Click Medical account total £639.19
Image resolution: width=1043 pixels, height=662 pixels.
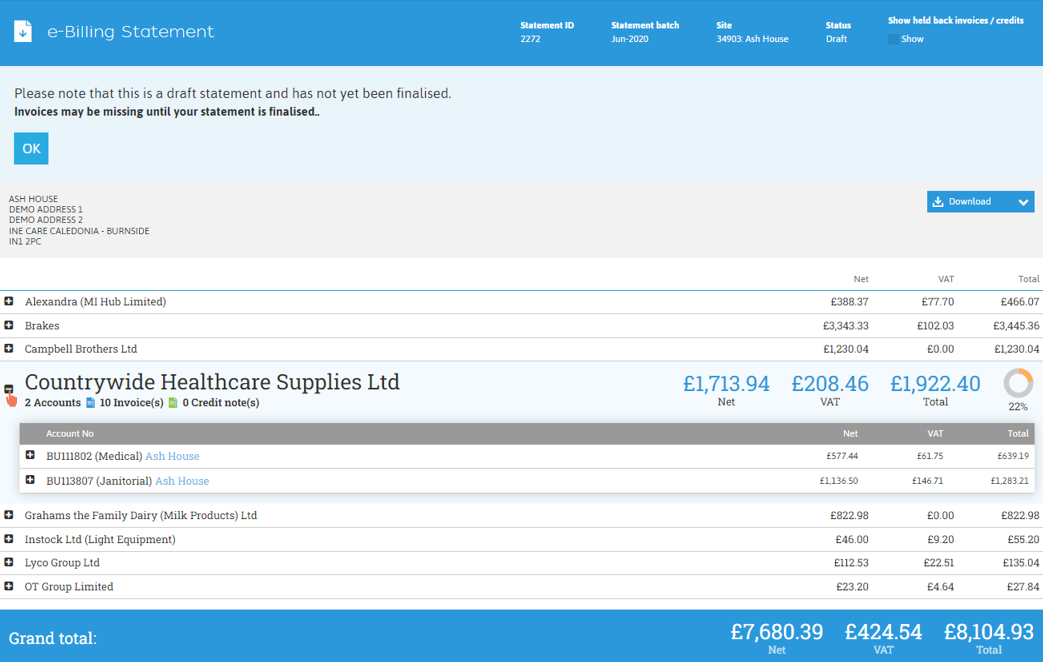tap(1013, 456)
